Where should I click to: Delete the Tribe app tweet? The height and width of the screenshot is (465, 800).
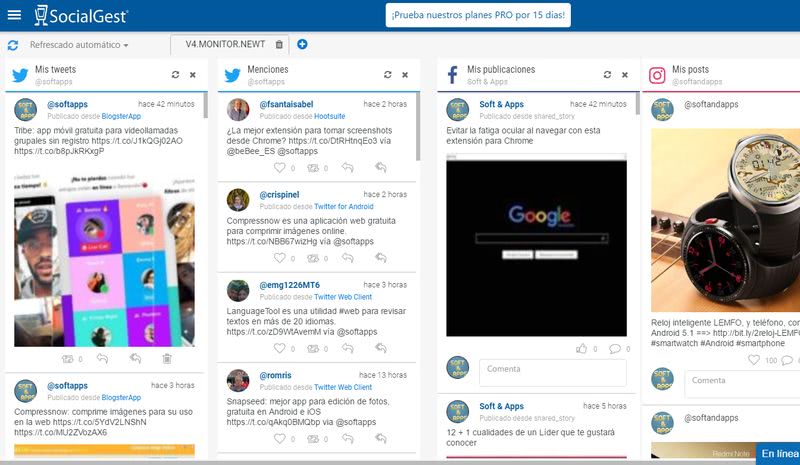167,359
